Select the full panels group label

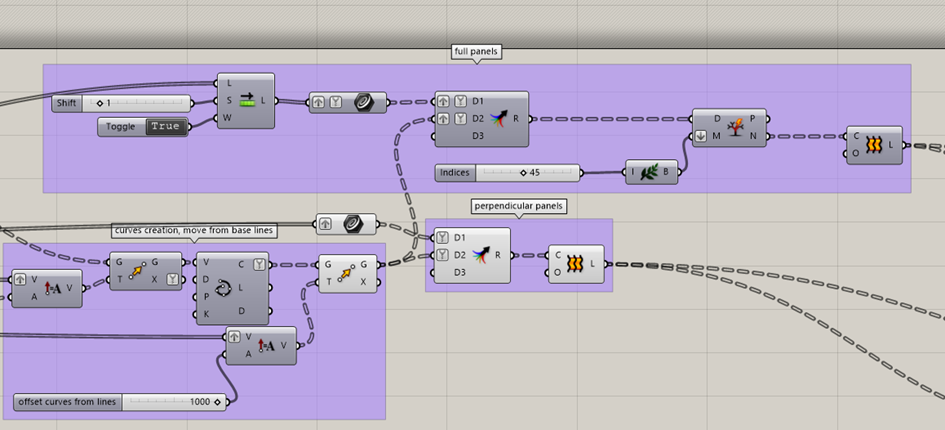coord(476,52)
